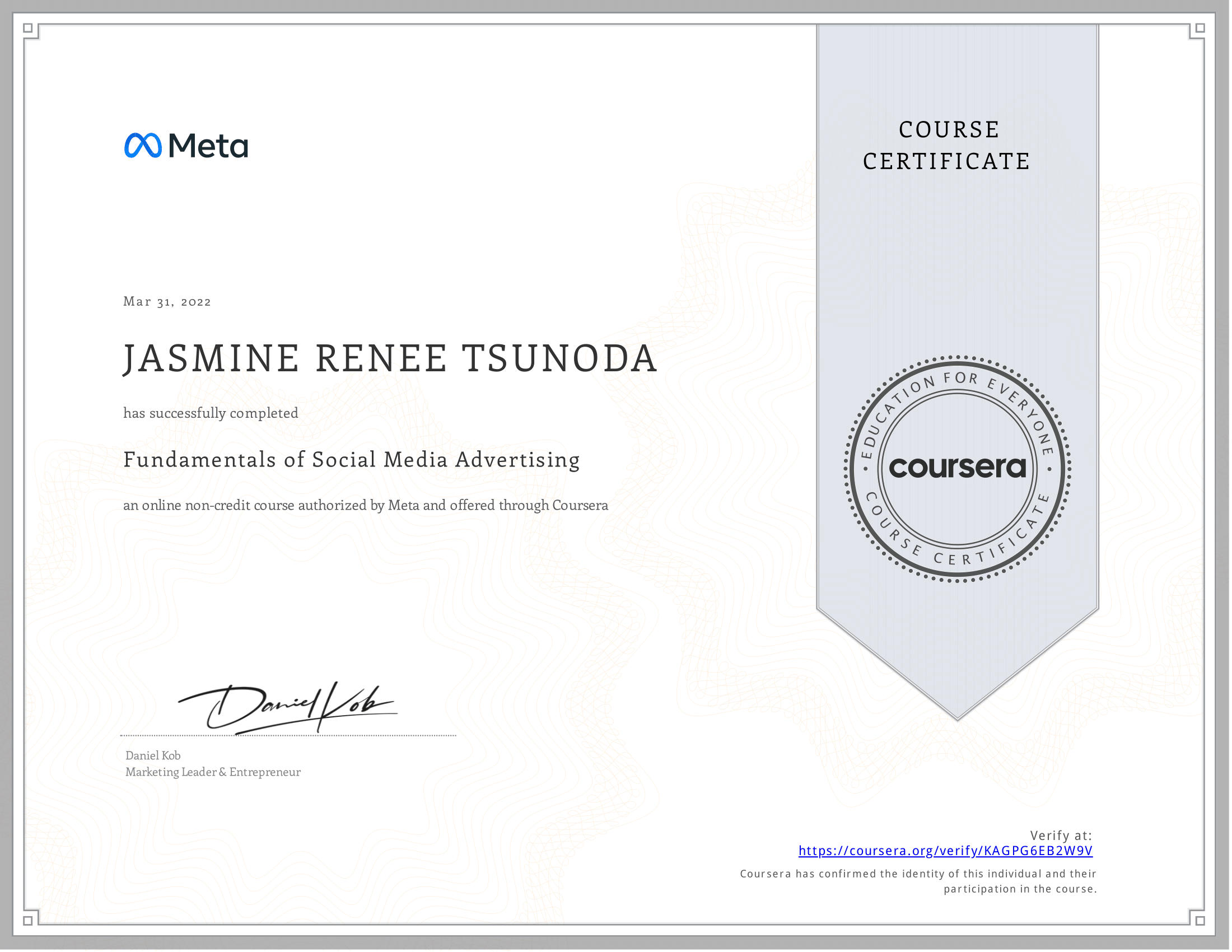This screenshot has width=1232, height=952.
Task: Click the Meta wordmark text
Action: point(208,146)
